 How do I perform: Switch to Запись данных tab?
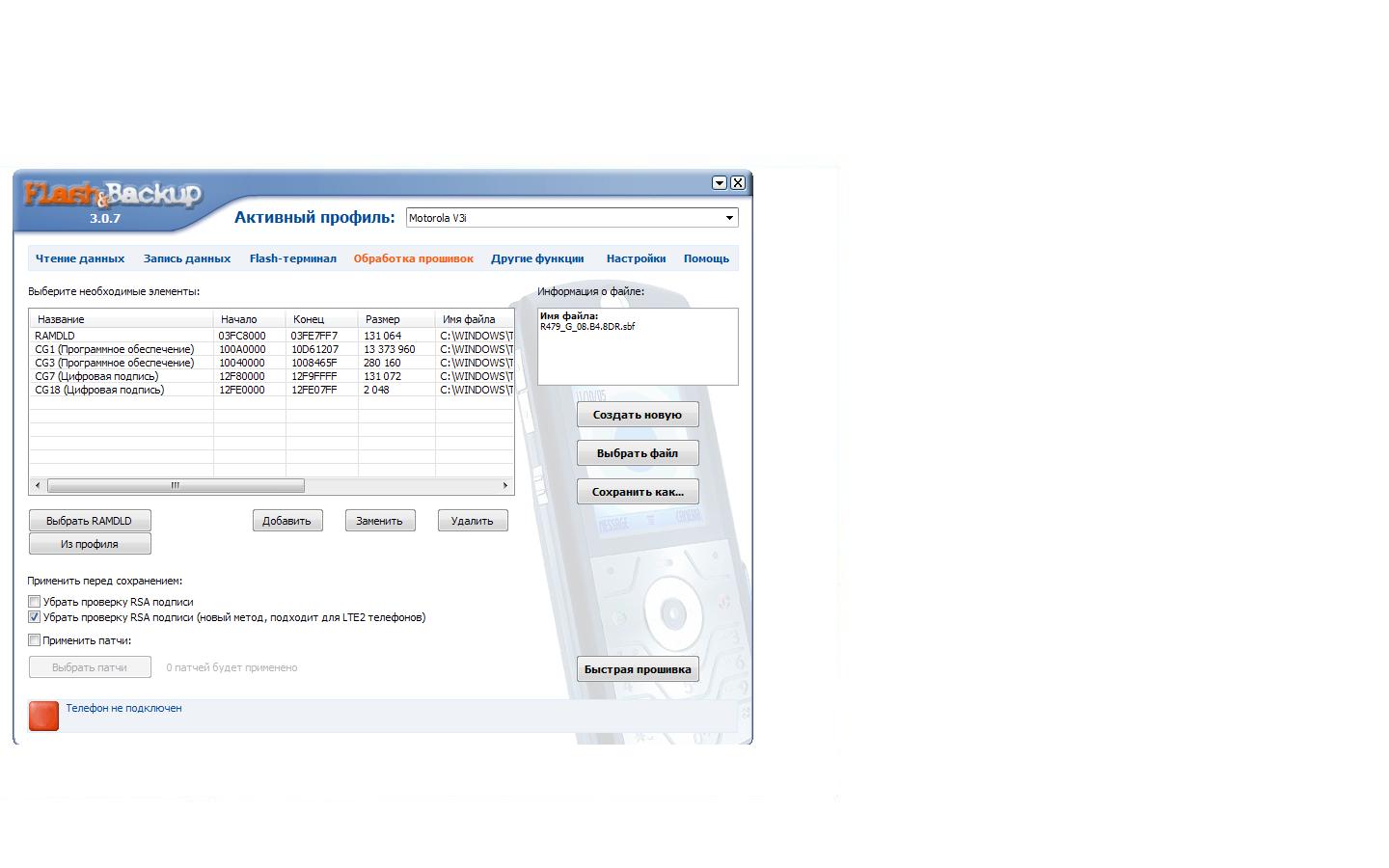tap(187, 258)
